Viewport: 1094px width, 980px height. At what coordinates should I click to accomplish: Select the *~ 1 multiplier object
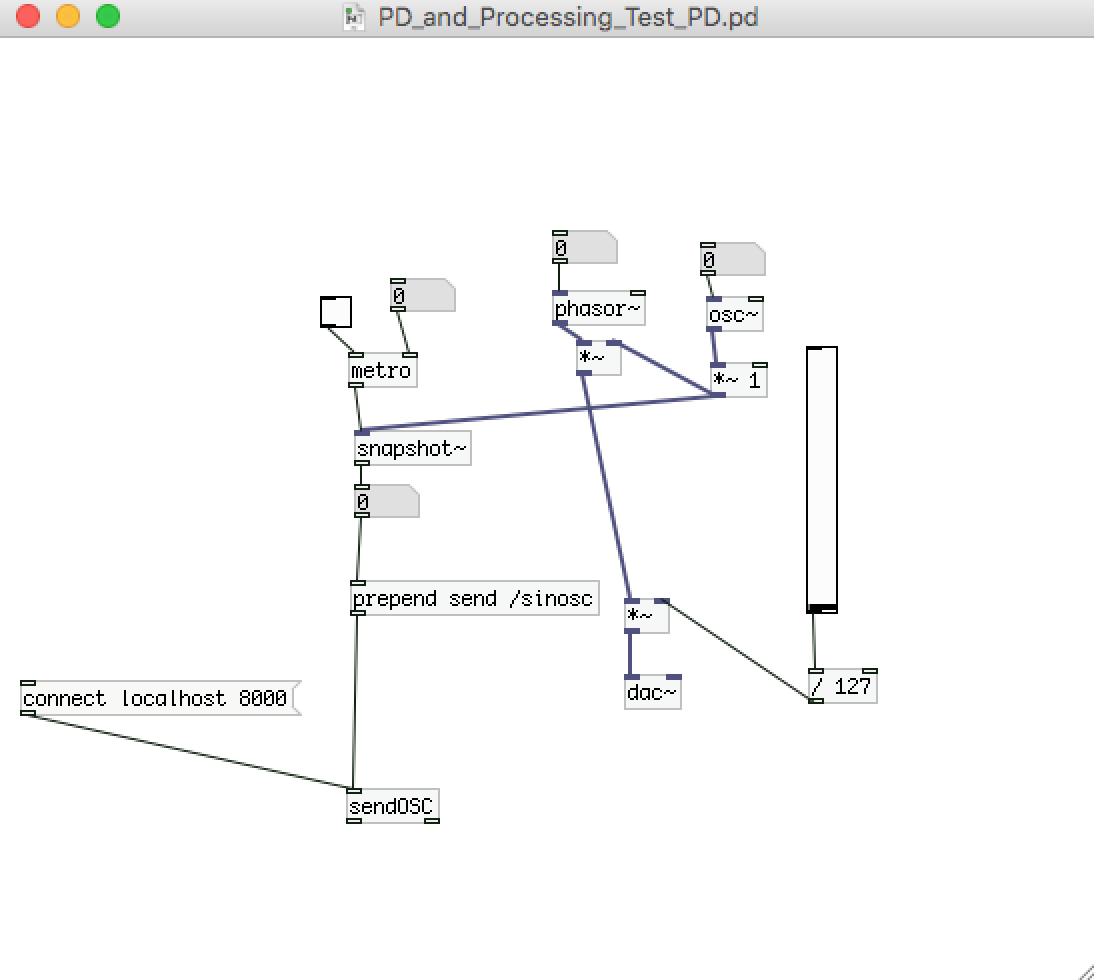(738, 380)
